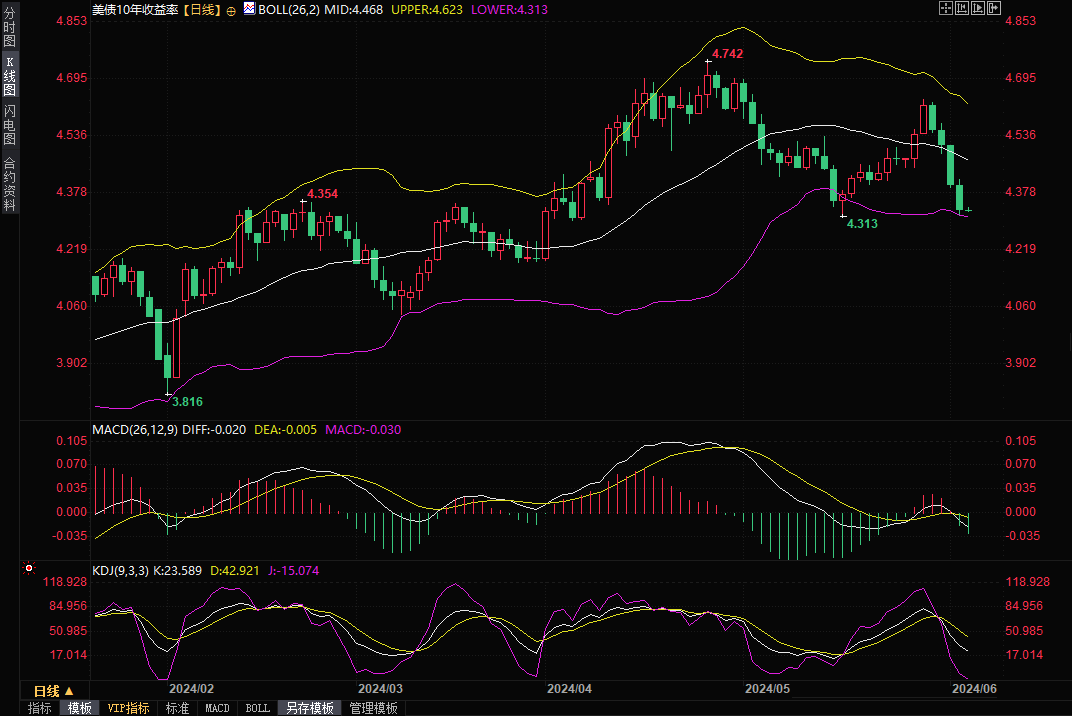
Task: Open the 日线 period dropdown
Action: [53, 691]
